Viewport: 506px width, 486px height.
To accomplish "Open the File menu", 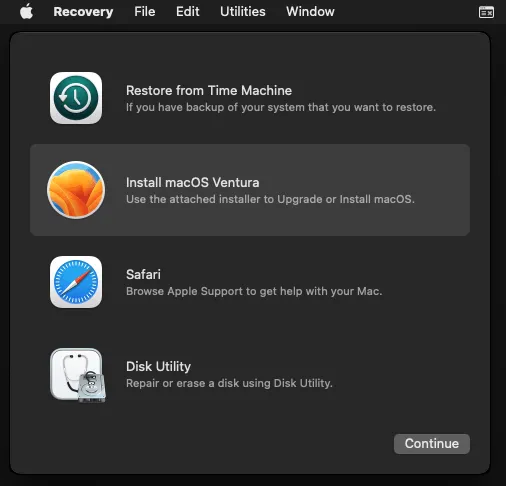I will [x=145, y=12].
